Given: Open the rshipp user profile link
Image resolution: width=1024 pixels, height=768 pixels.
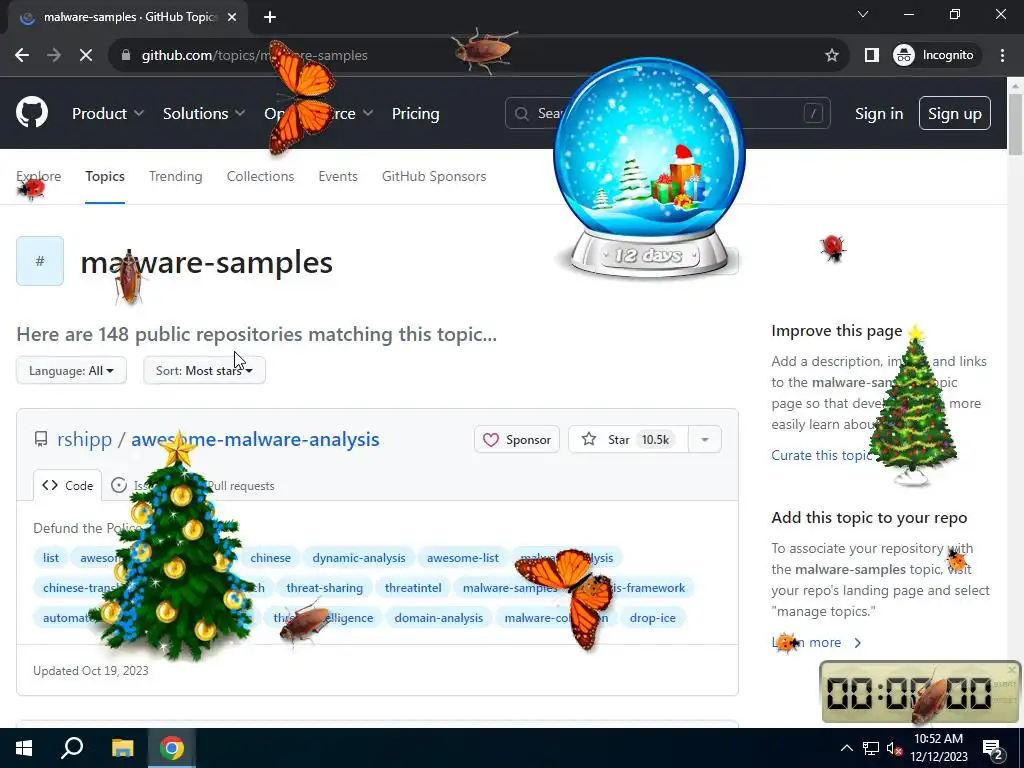Looking at the screenshot, I should (x=84, y=440).
